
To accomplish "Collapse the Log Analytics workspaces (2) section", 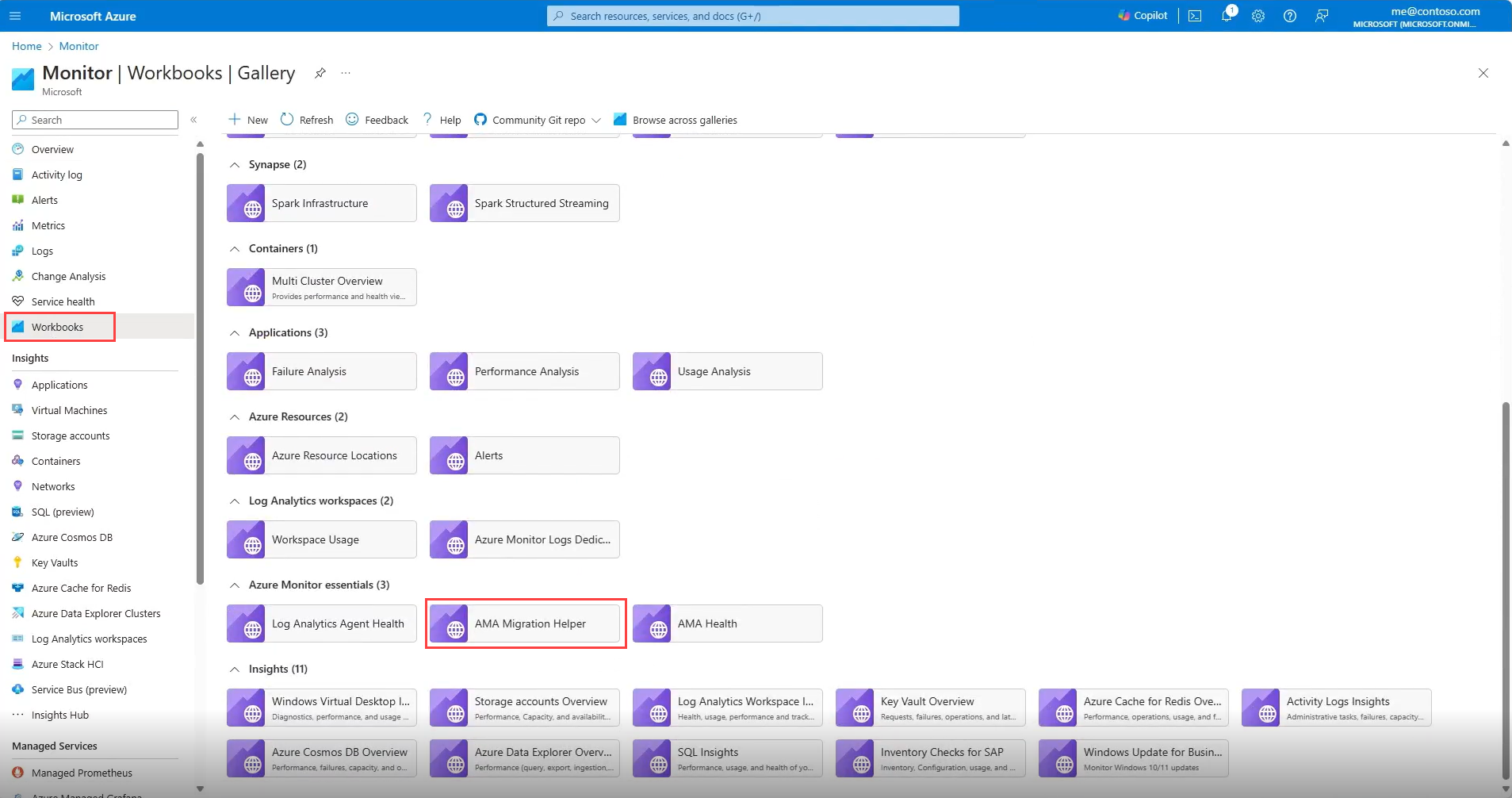I will click(234, 501).
